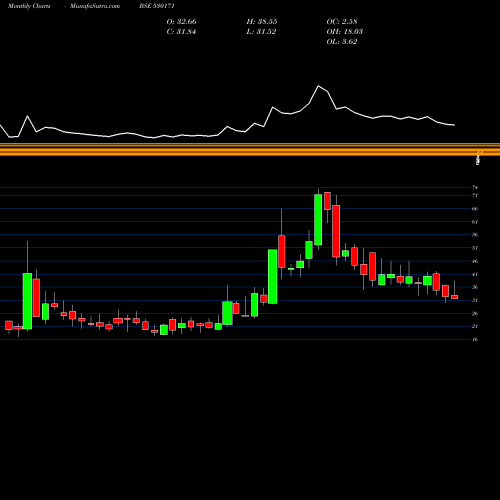The width and height of the screenshot is (500, 500).
Task: Click the price axis label '26'
Action: (475, 313)
